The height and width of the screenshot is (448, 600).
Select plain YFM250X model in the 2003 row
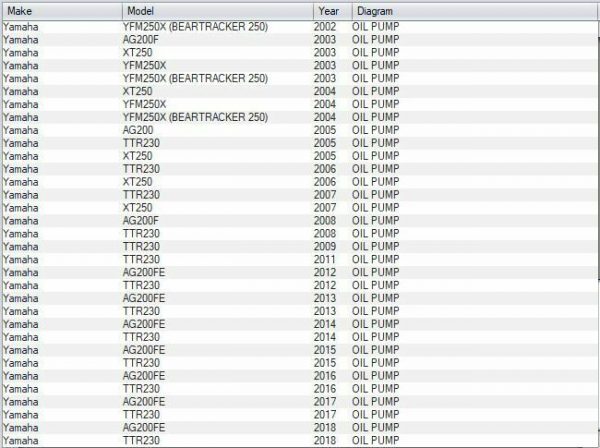coord(145,66)
